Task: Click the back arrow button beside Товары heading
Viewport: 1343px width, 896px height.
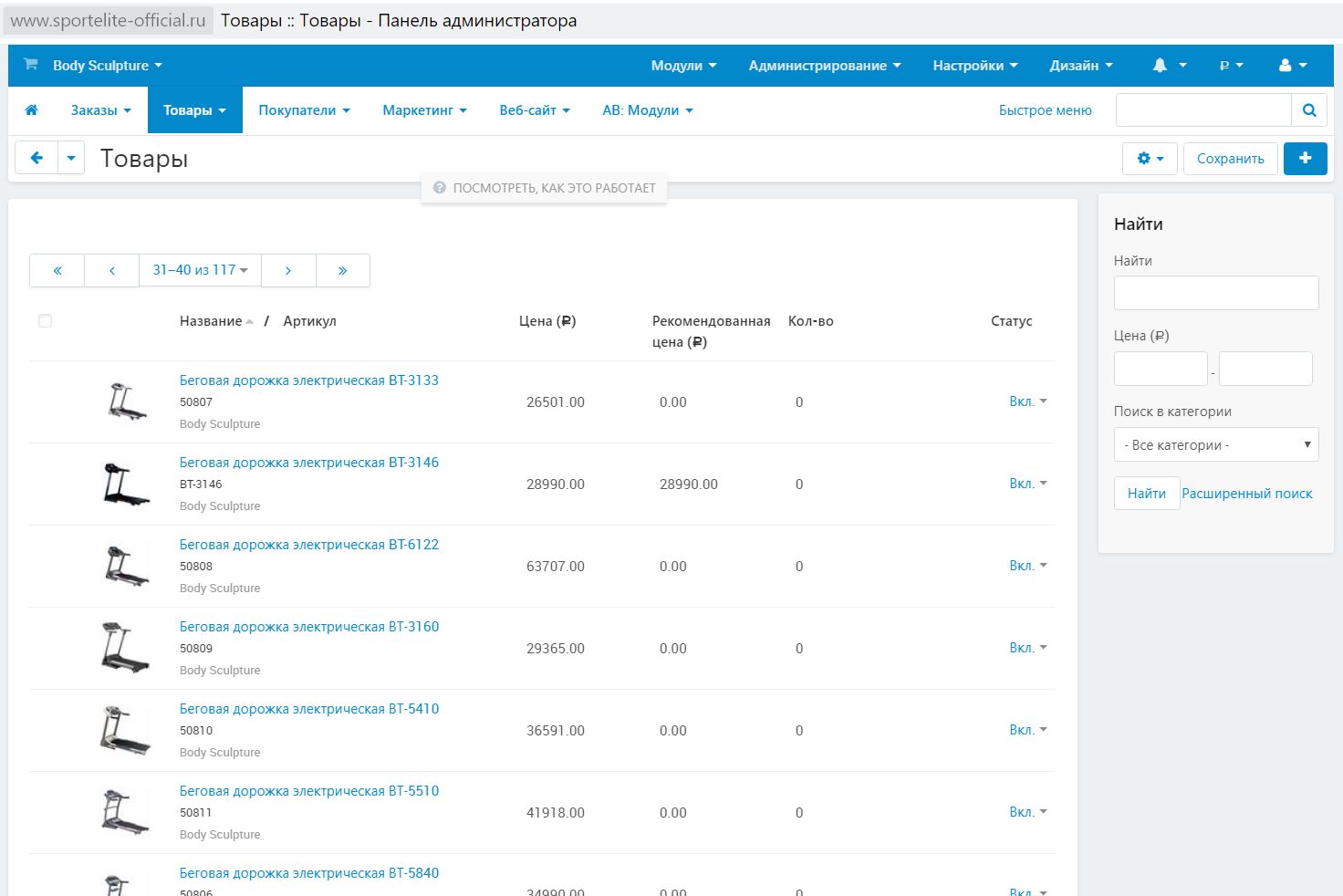Action: tap(36, 158)
